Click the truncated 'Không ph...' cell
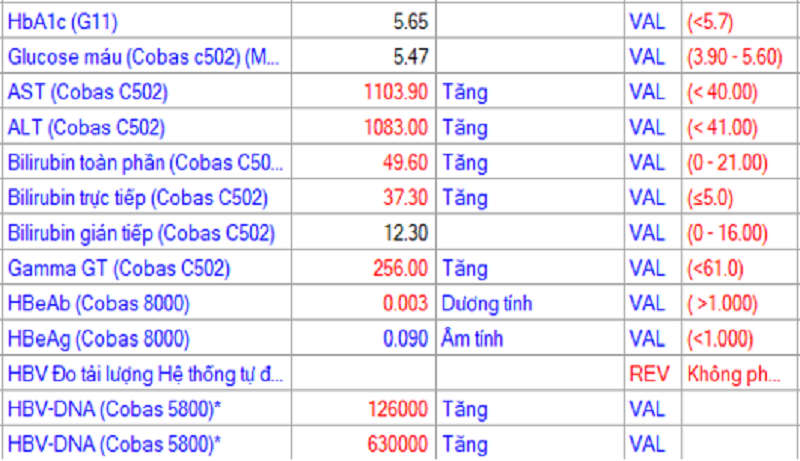This screenshot has height=461, width=800. [733, 375]
